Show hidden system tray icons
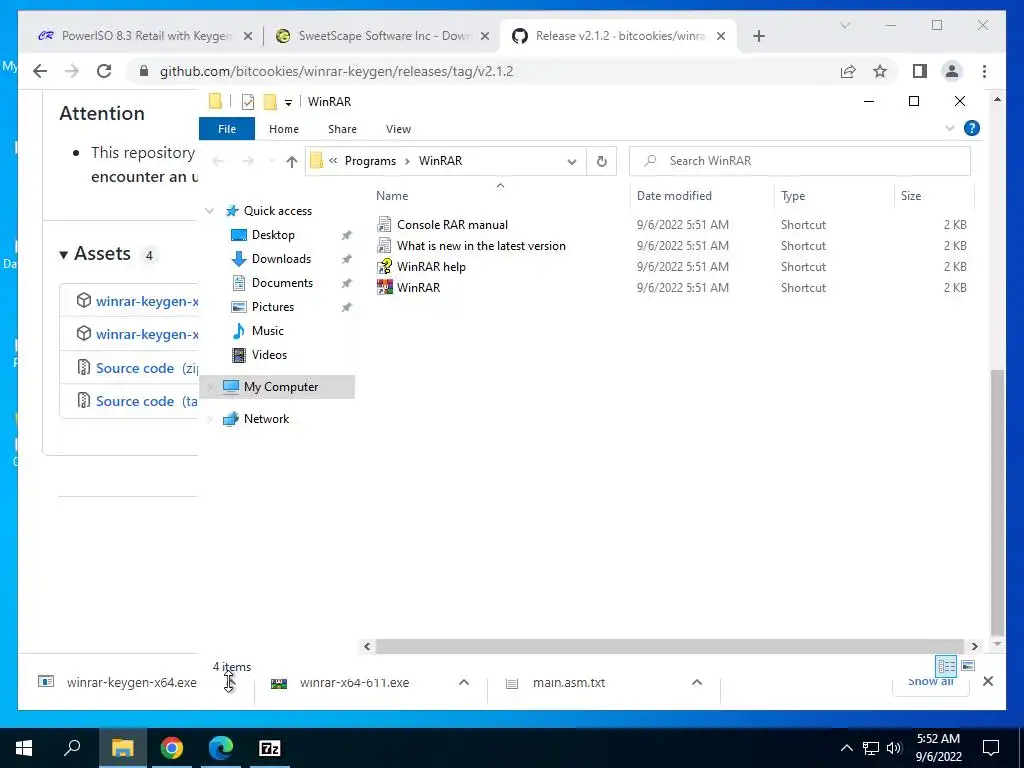 [x=846, y=748]
